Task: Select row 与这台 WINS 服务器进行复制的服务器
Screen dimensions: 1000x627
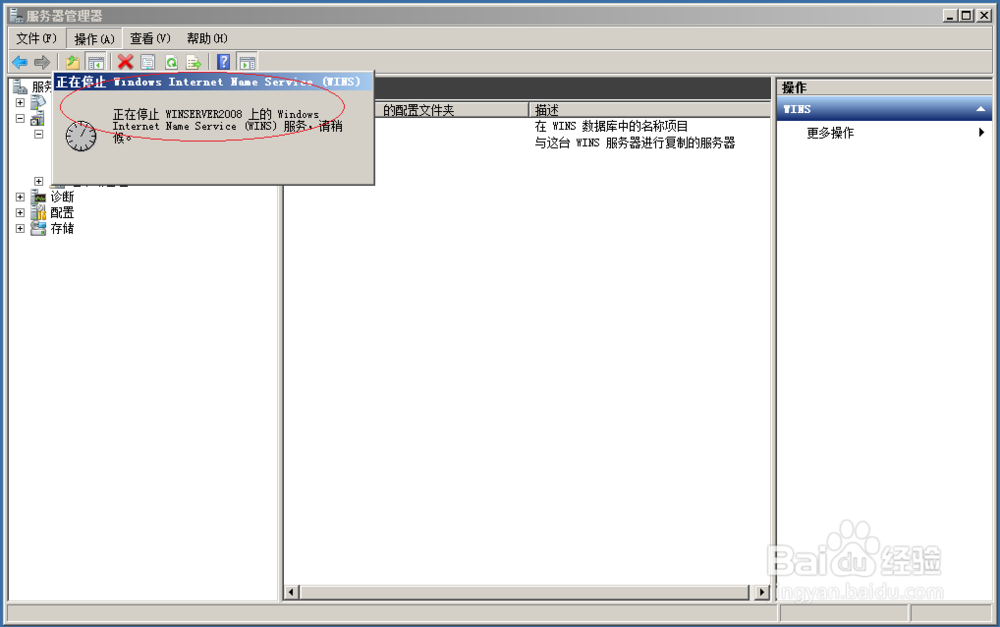Action: pos(635,143)
